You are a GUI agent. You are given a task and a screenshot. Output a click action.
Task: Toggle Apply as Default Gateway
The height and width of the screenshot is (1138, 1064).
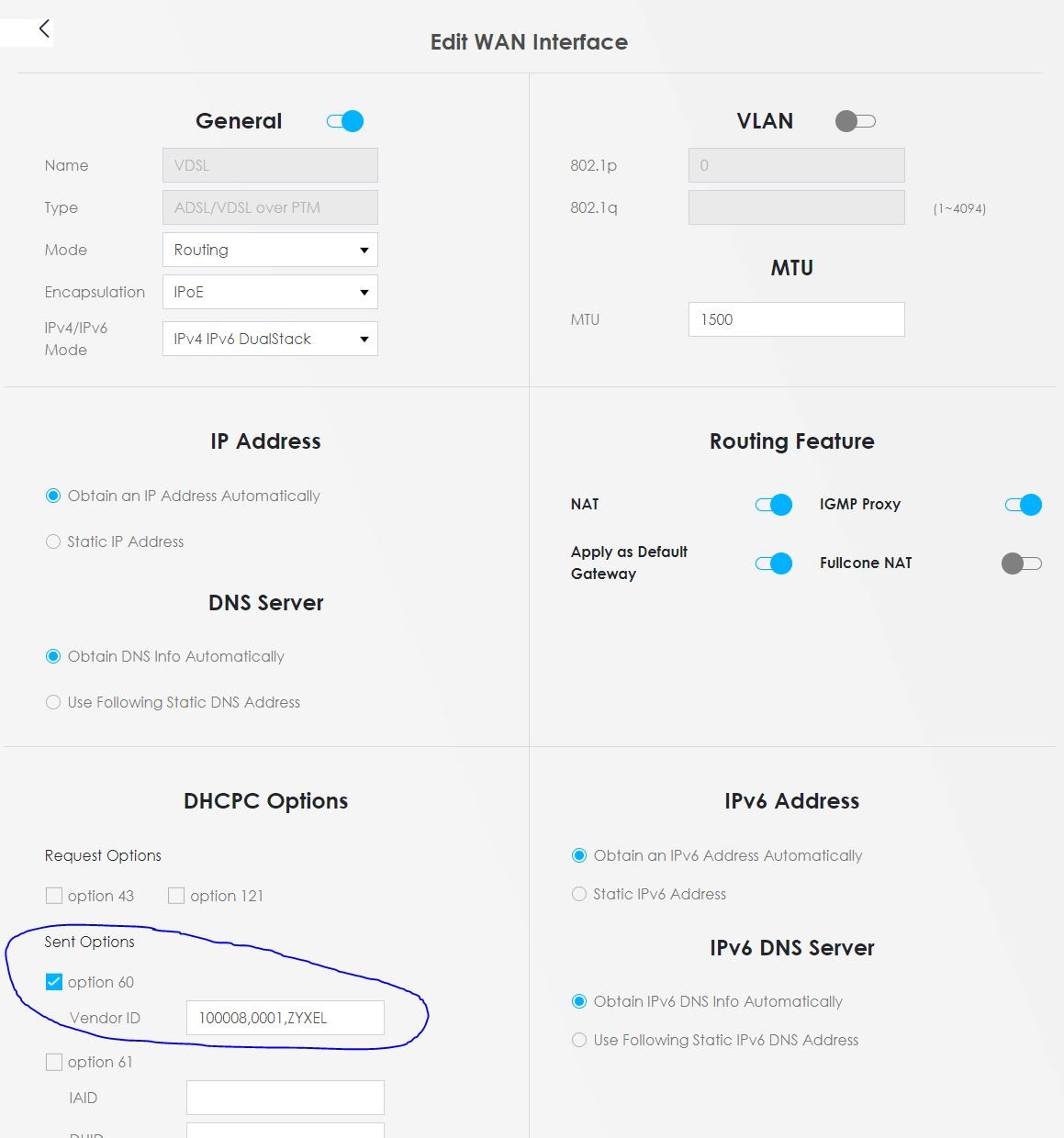(773, 563)
